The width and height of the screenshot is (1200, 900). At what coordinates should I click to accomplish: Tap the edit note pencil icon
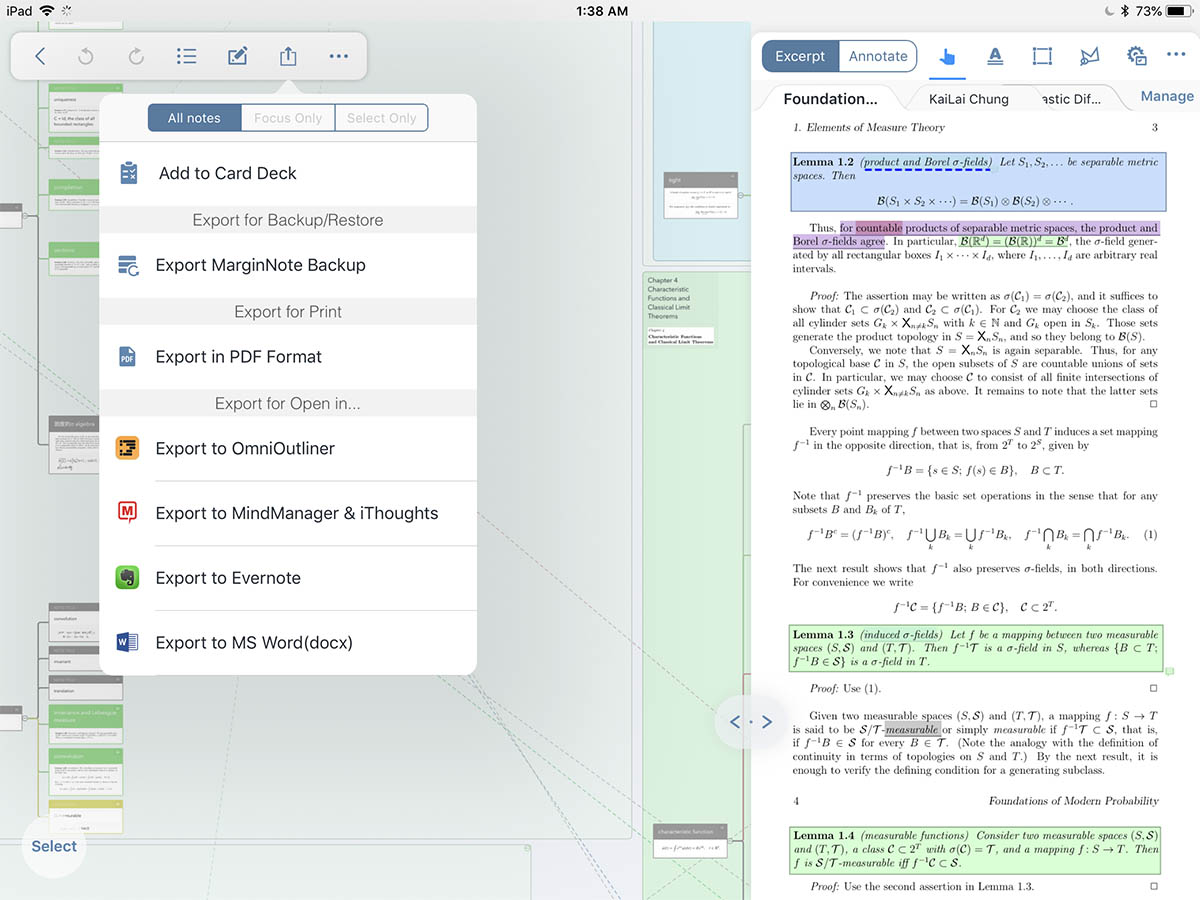tap(237, 57)
